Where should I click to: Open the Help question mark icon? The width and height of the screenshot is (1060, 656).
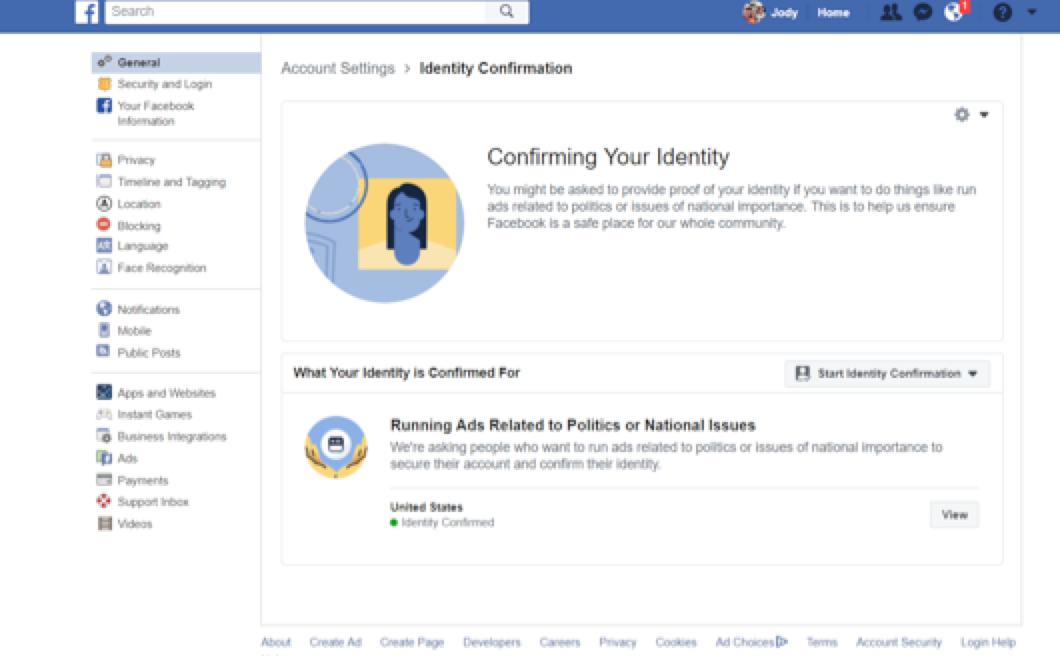tap(1003, 12)
